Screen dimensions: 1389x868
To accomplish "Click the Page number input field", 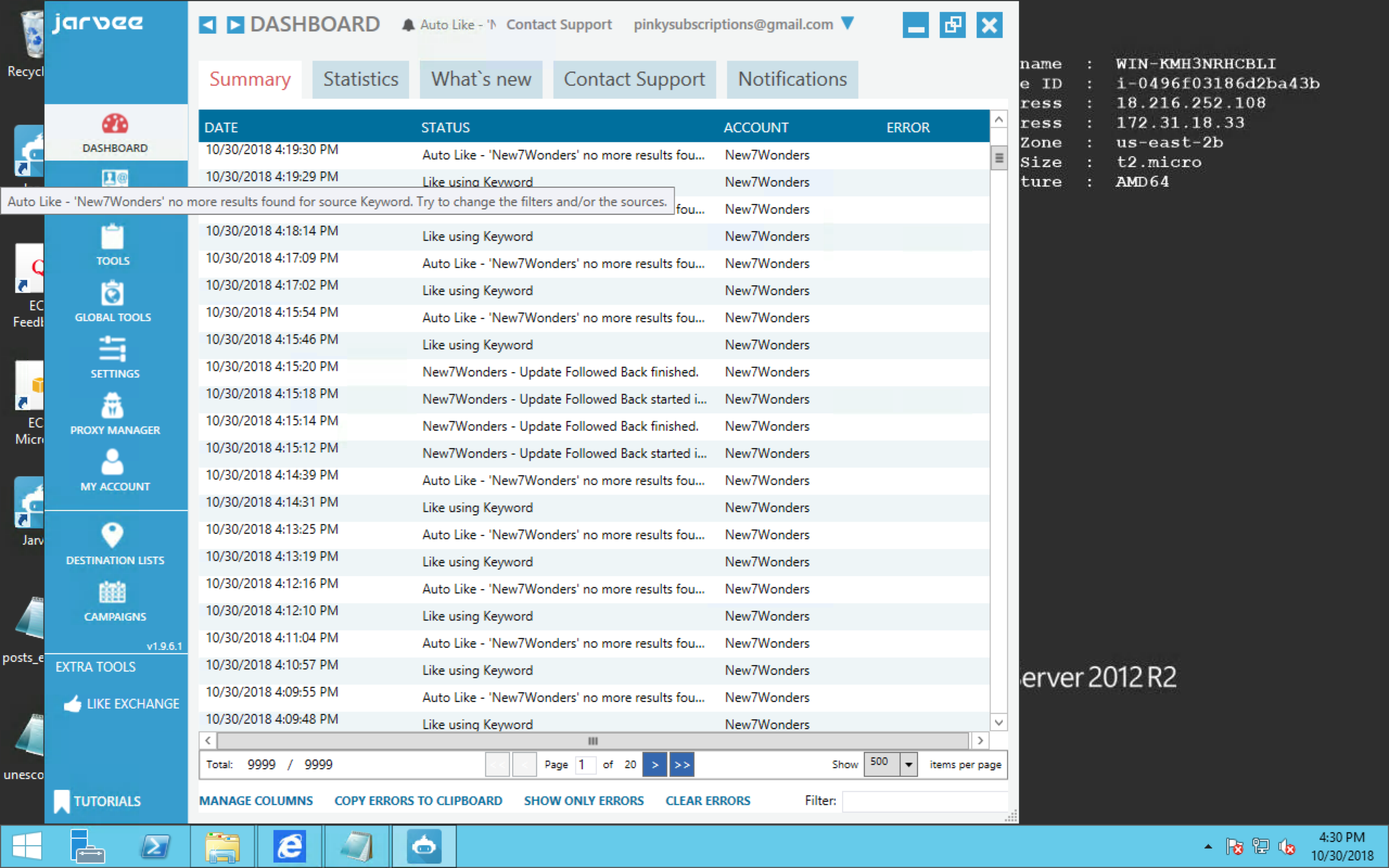I will point(585,765).
